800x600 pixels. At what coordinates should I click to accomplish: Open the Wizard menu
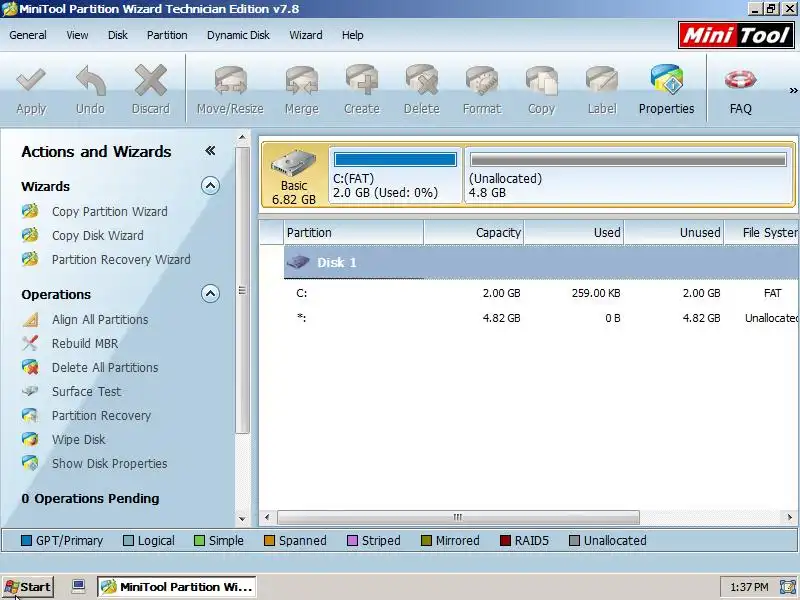[306, 35]
